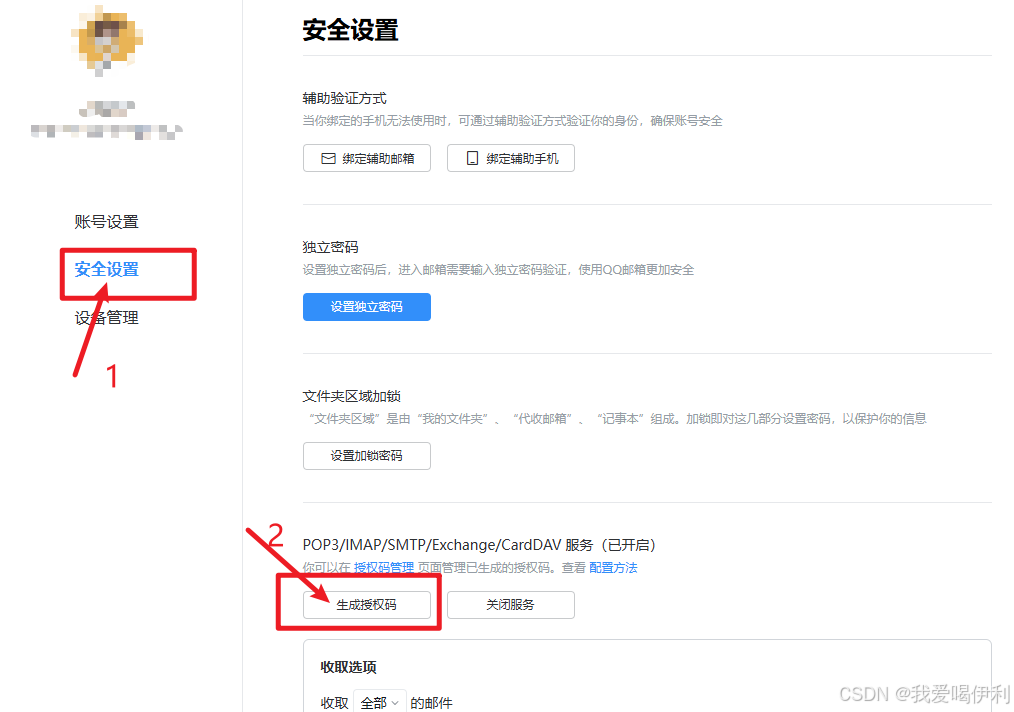The image size is (1014, 712).
Task: Click the 关闭服务 button
Action: click(x=511, y=605)
